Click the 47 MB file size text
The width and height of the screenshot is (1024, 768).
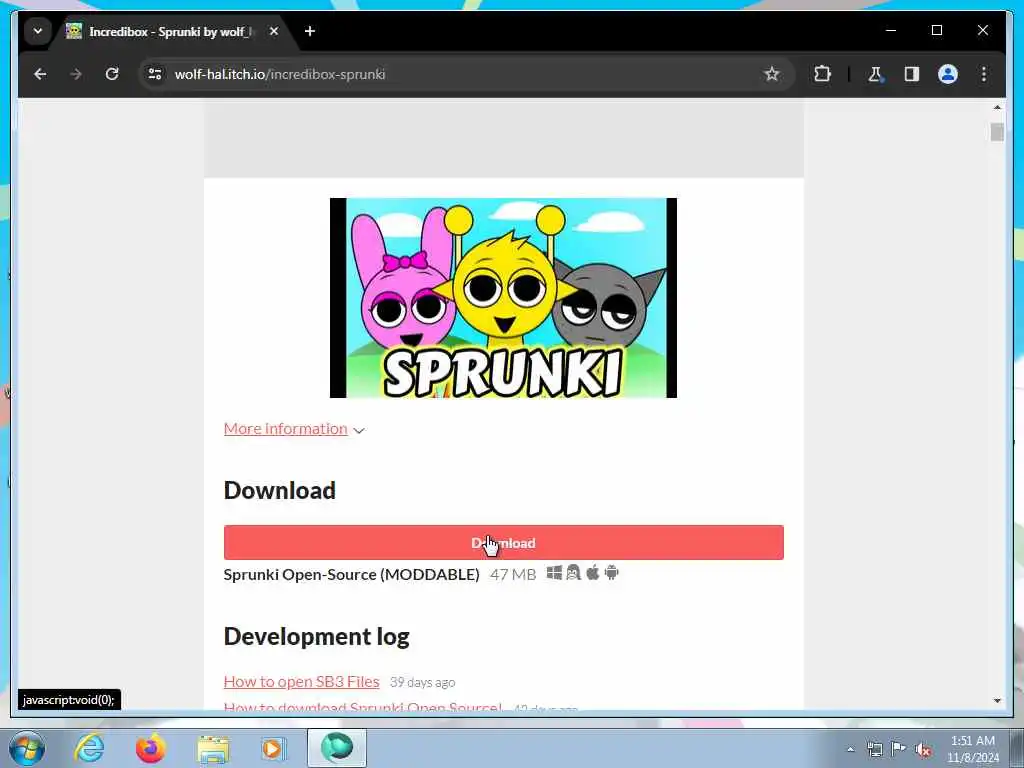pos(513,575)
